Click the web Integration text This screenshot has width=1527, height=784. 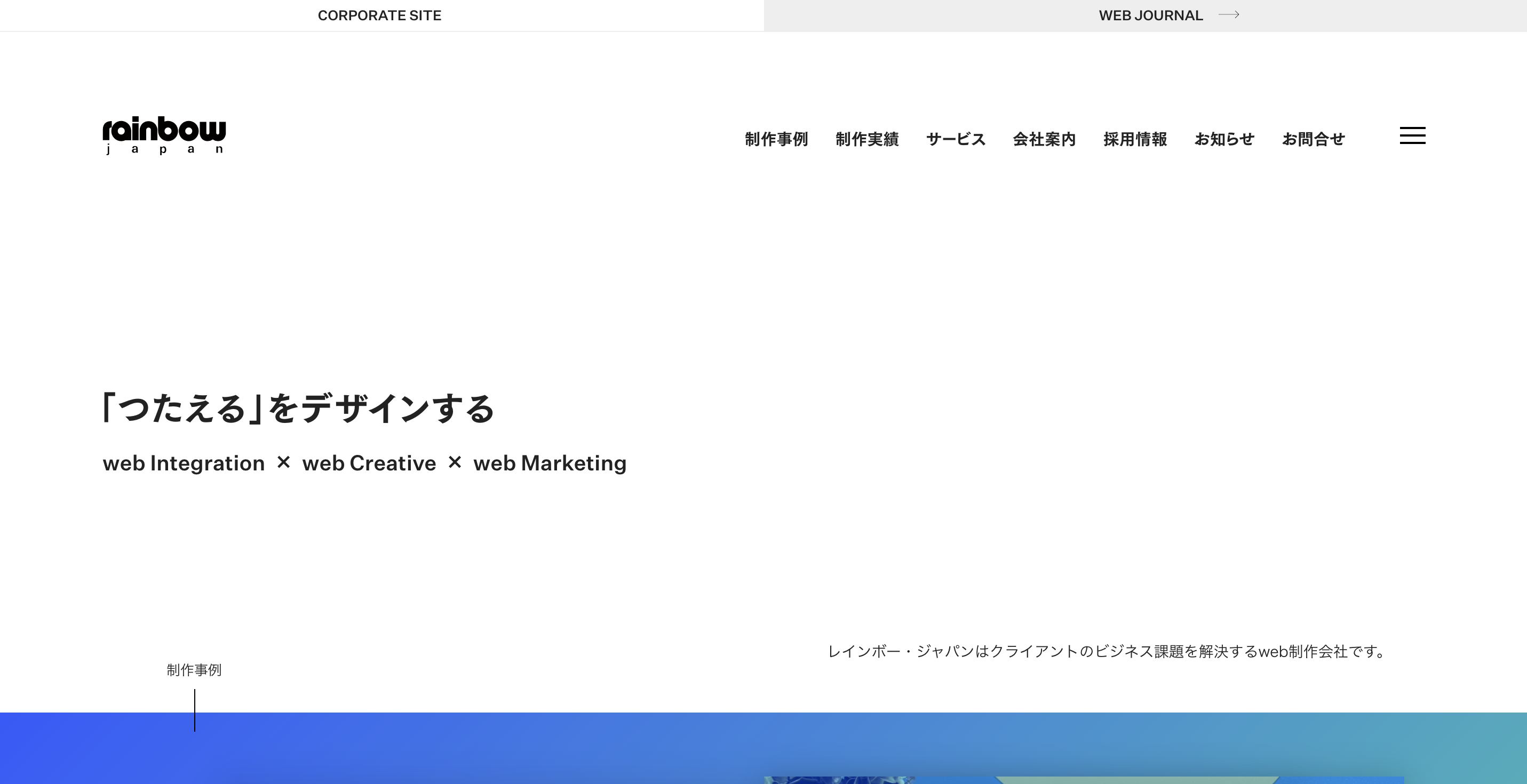(185, 463)
